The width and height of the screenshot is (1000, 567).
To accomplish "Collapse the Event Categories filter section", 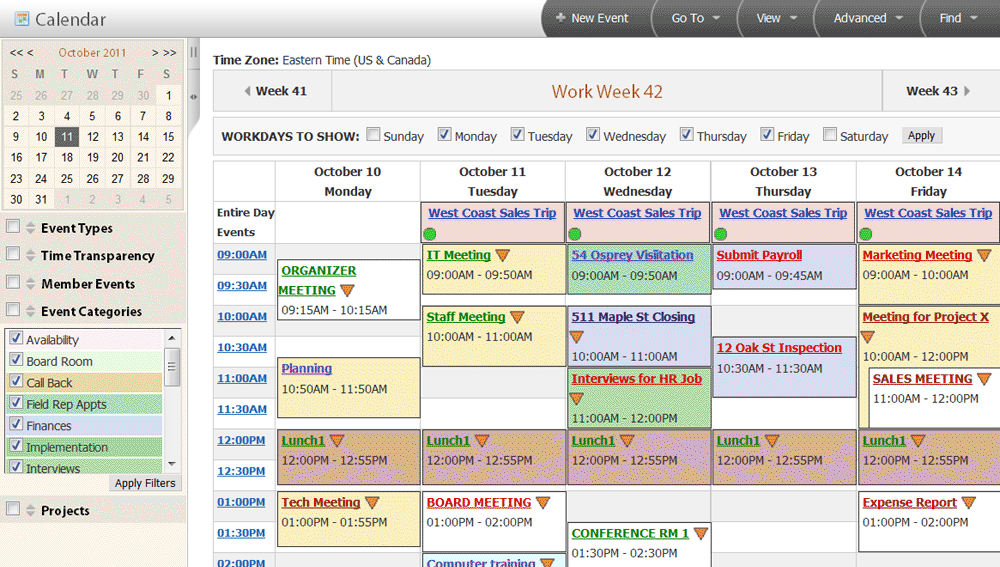I will coord(30,311).
